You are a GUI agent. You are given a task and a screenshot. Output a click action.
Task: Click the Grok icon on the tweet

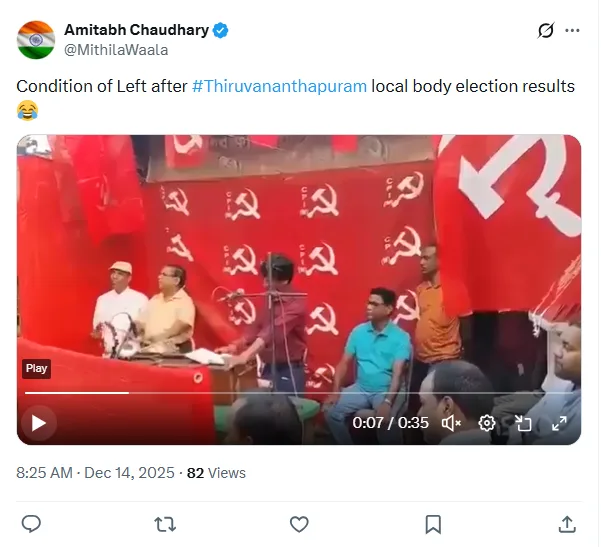tap(545, 30)
